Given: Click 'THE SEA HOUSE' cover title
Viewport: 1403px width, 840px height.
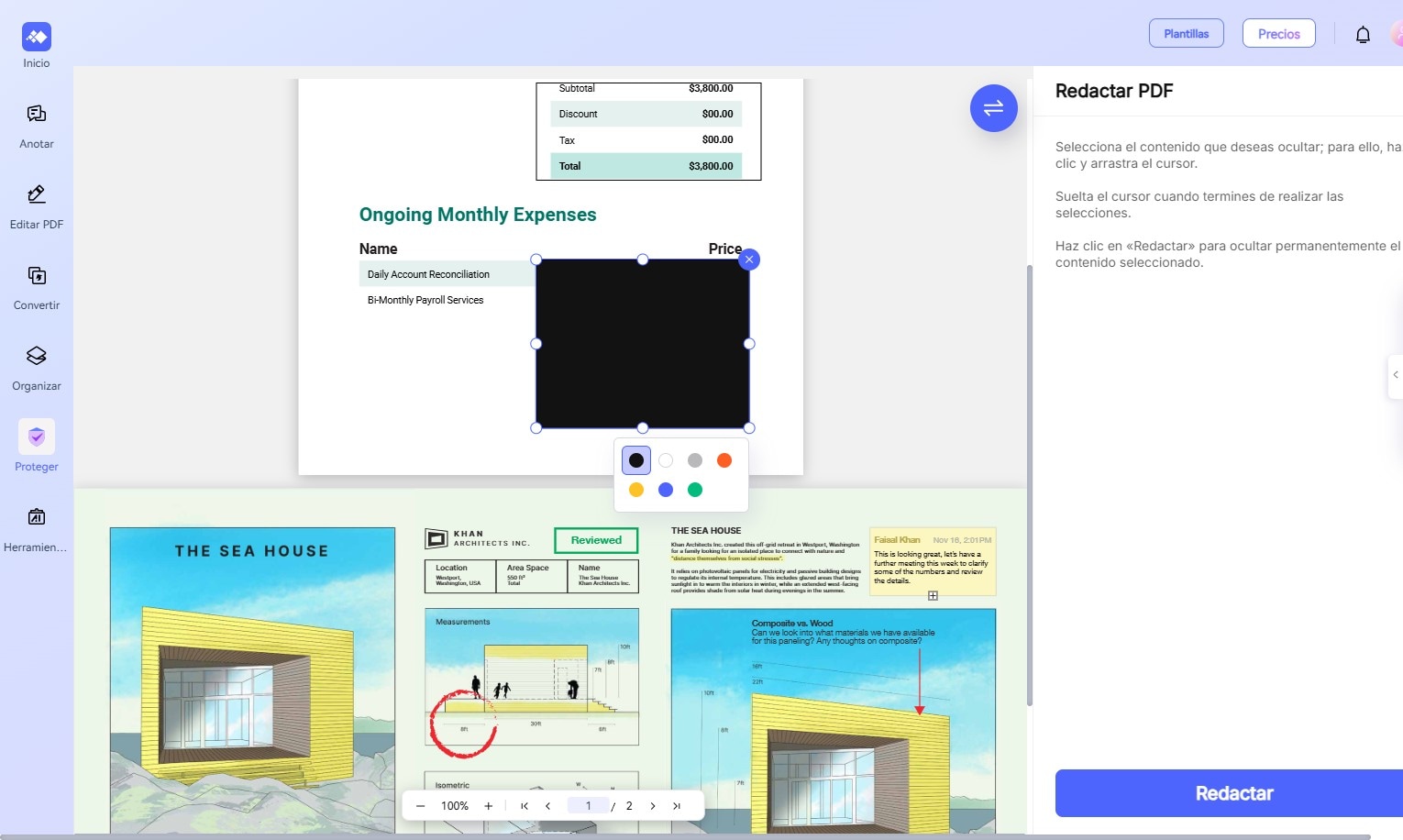Looking at the screenshot, I should pyautogui.click(x=251, y=551).
